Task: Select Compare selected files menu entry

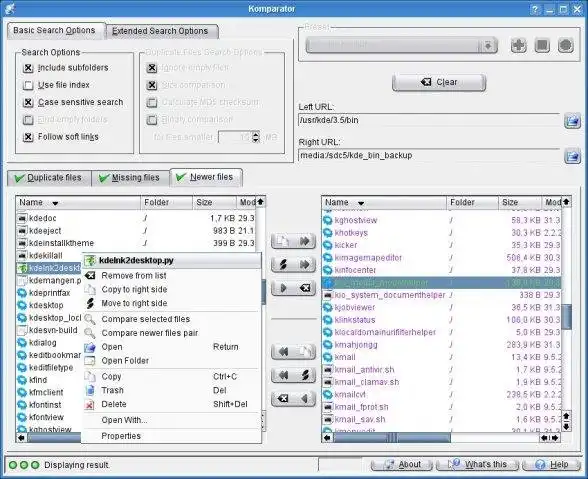Action: [171, 319]
